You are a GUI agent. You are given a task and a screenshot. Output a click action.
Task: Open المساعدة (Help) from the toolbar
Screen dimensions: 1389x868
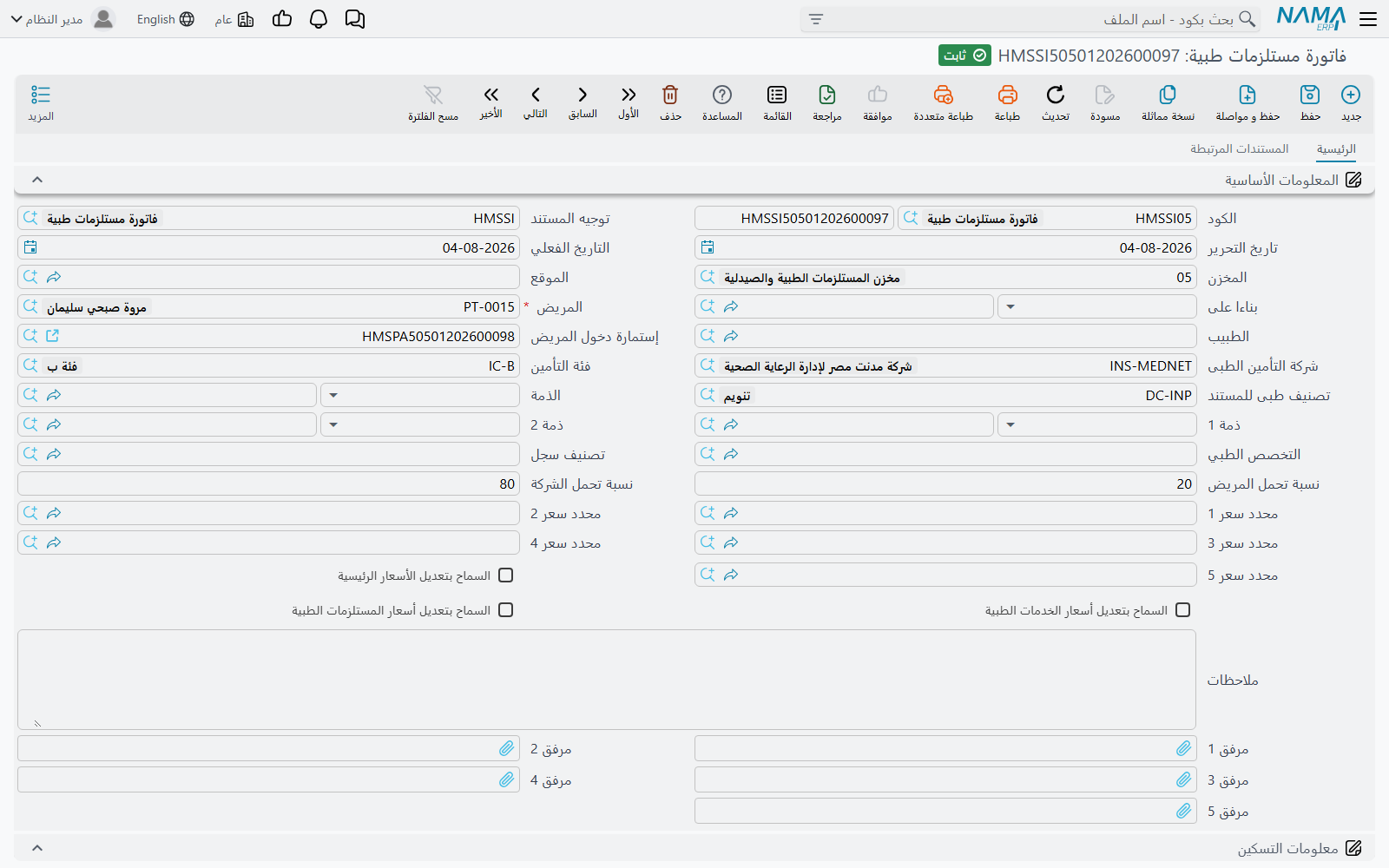[722, 95]
